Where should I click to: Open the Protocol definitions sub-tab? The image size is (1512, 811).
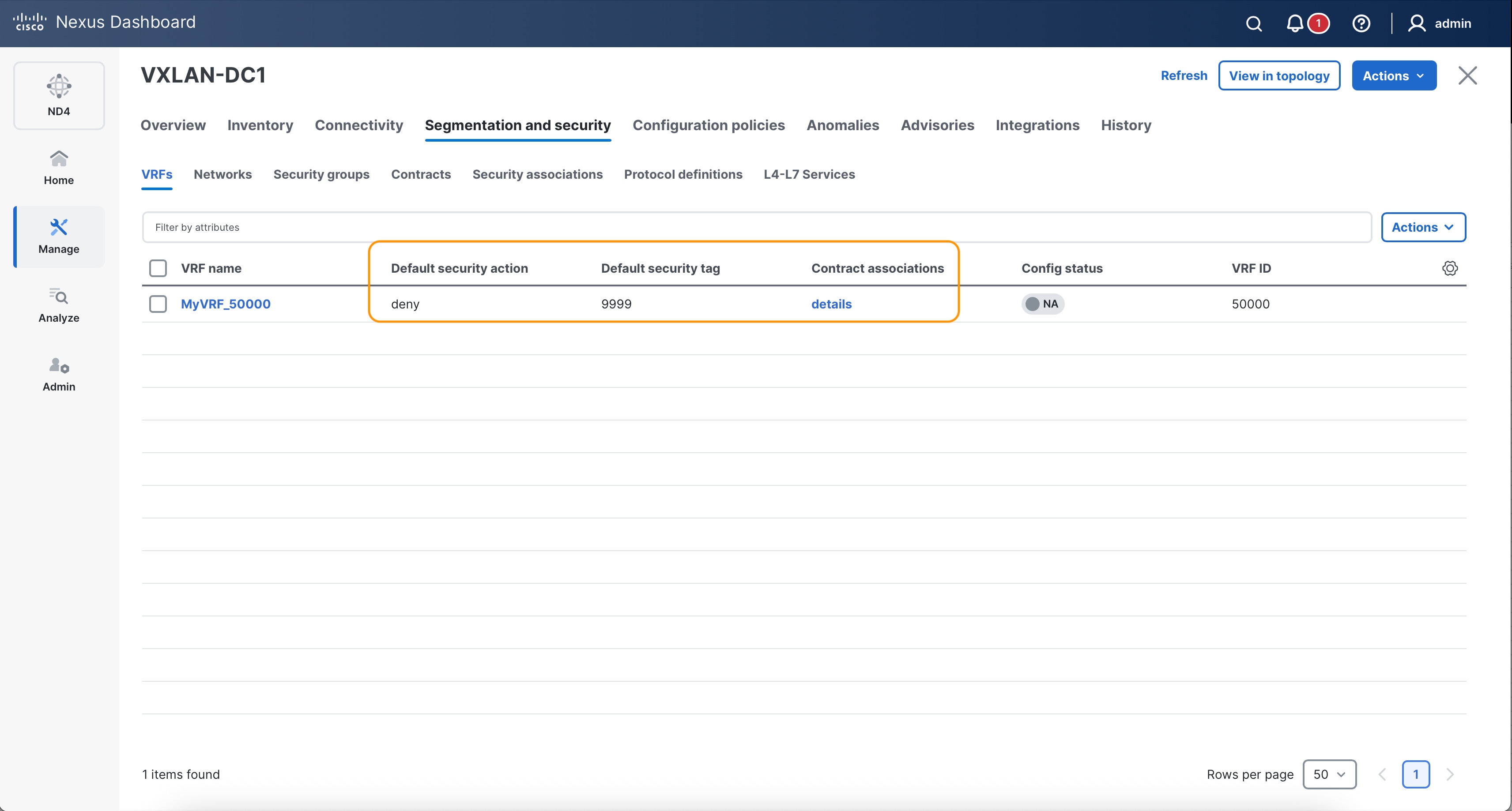point(682,174)
